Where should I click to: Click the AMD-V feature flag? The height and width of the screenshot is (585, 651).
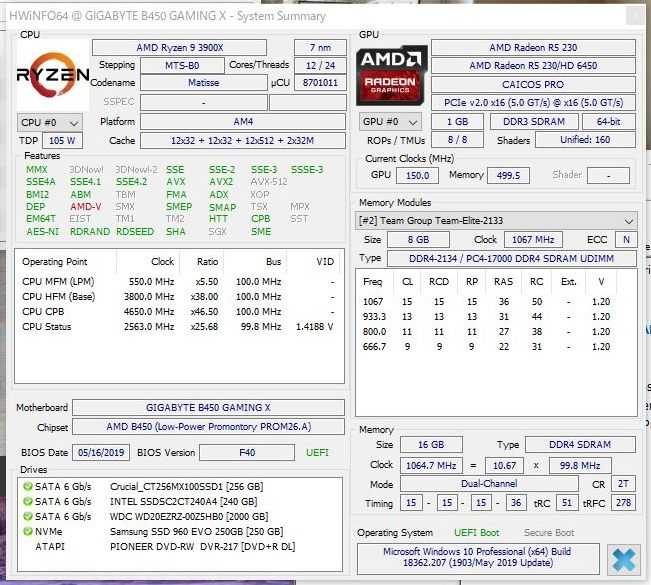[x=86, y=207]
